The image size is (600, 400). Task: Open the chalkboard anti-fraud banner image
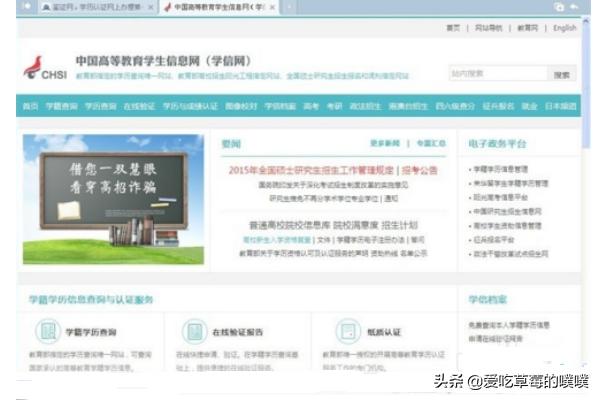pos(113,199)
